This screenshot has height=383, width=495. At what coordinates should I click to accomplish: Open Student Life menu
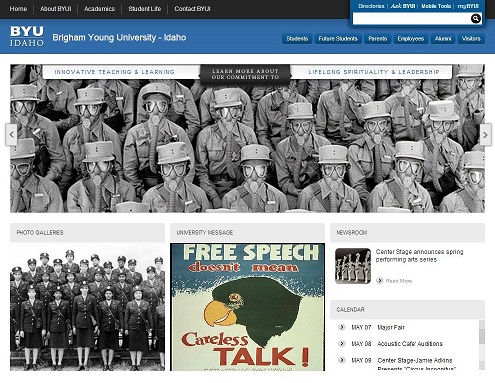145,9
